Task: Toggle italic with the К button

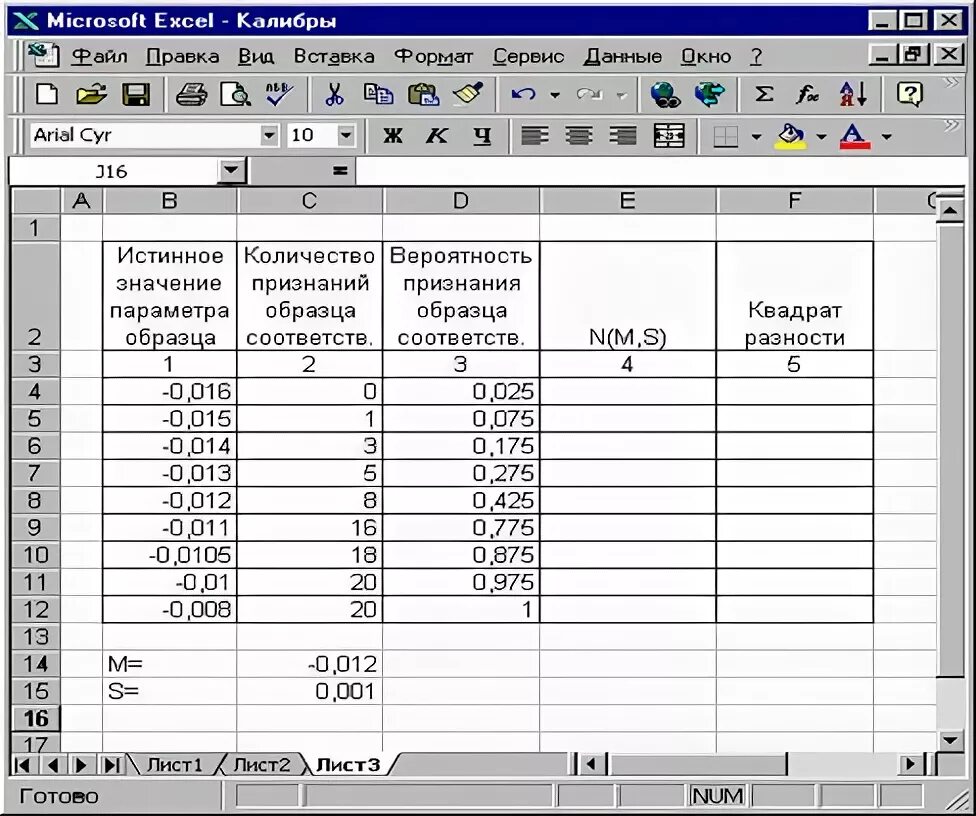Action: point(437,135)
